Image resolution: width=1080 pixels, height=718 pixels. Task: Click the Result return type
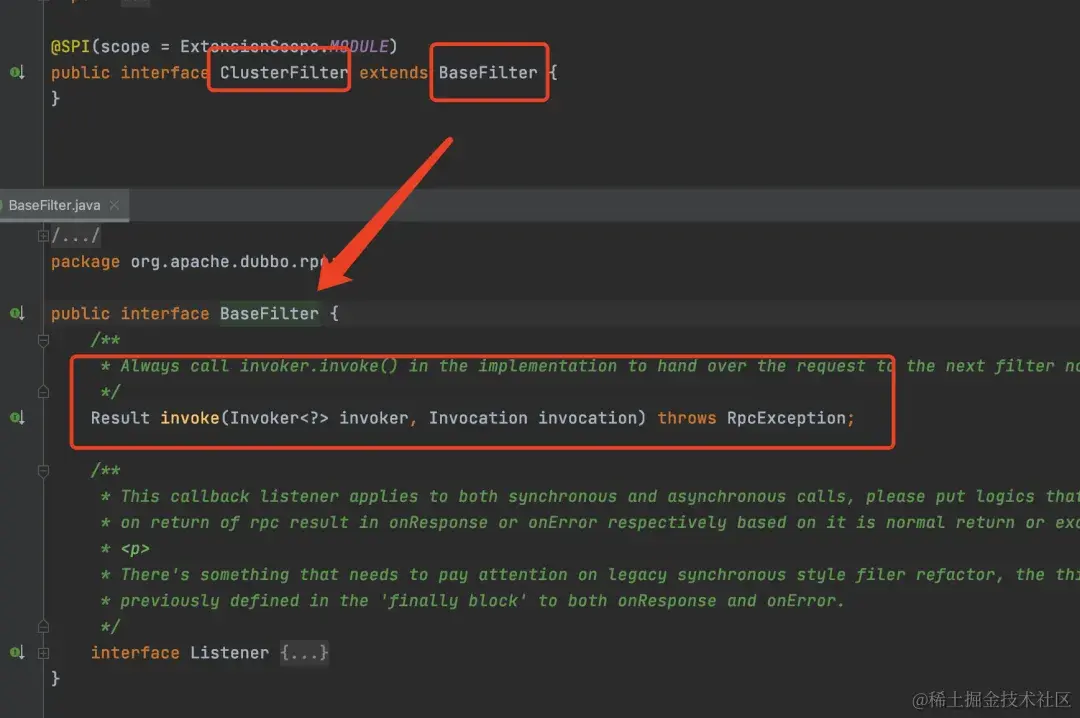tap(120, 418)
